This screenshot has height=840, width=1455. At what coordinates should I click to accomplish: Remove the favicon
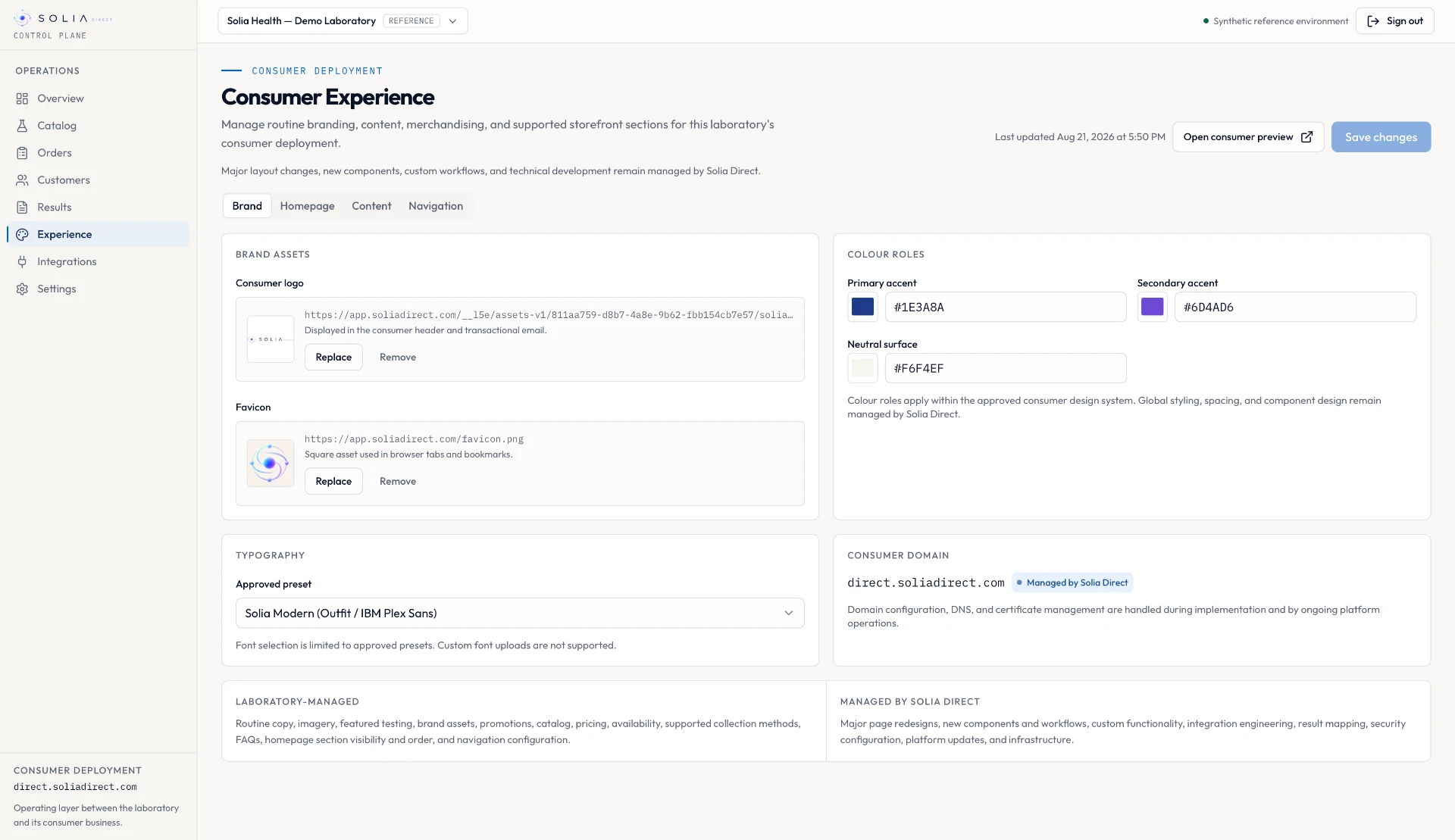coord(398,482)
